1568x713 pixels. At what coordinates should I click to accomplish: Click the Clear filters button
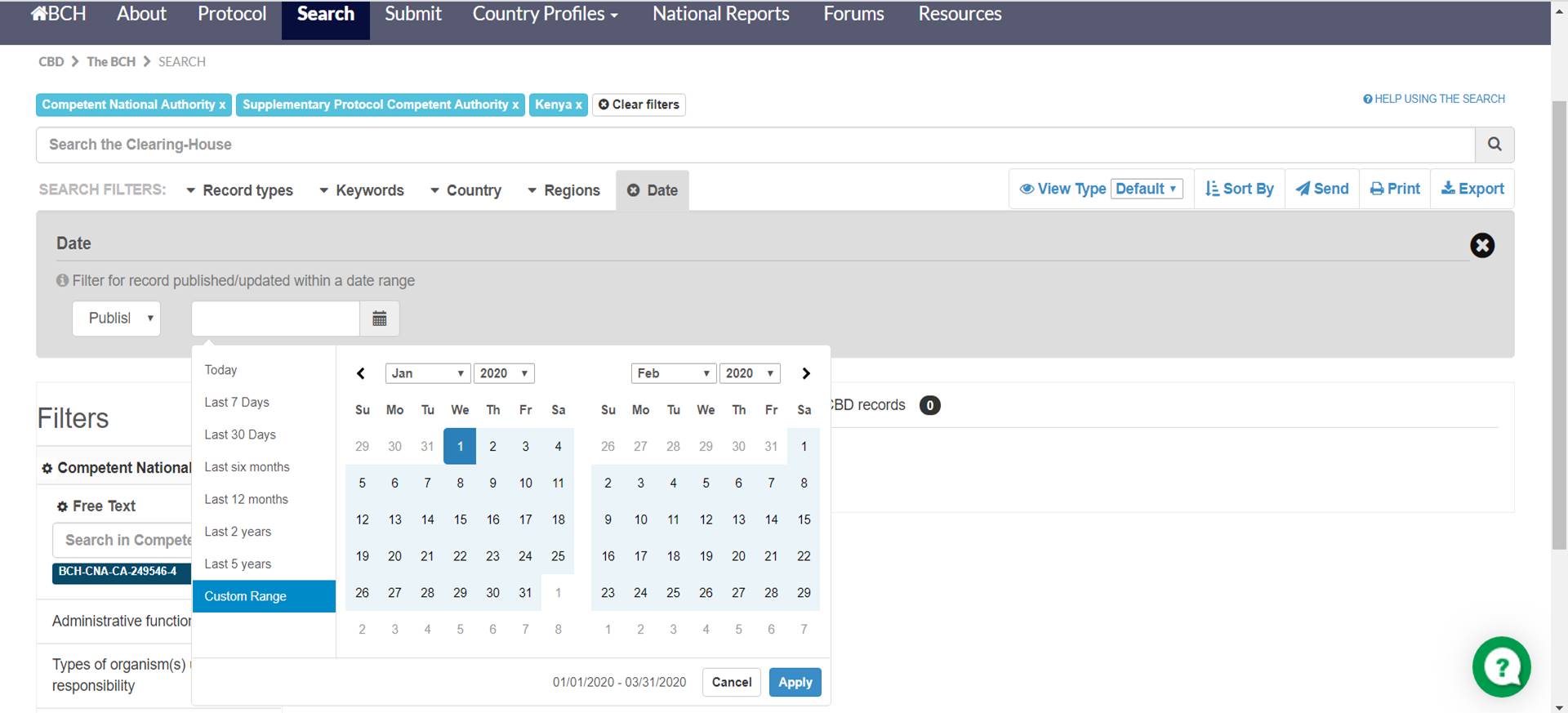[638, 105]
